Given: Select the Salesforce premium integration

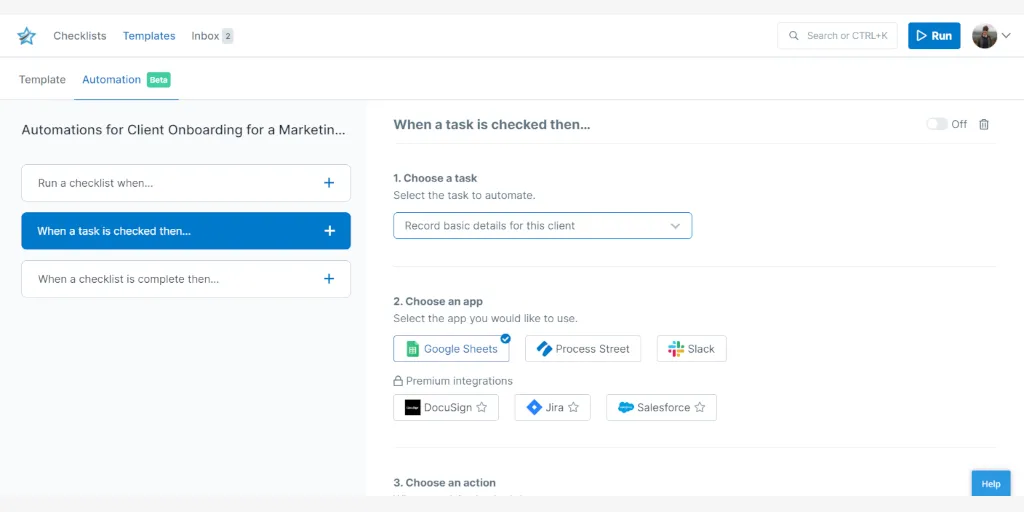Looking at the screenshot, I should point(661,408).
